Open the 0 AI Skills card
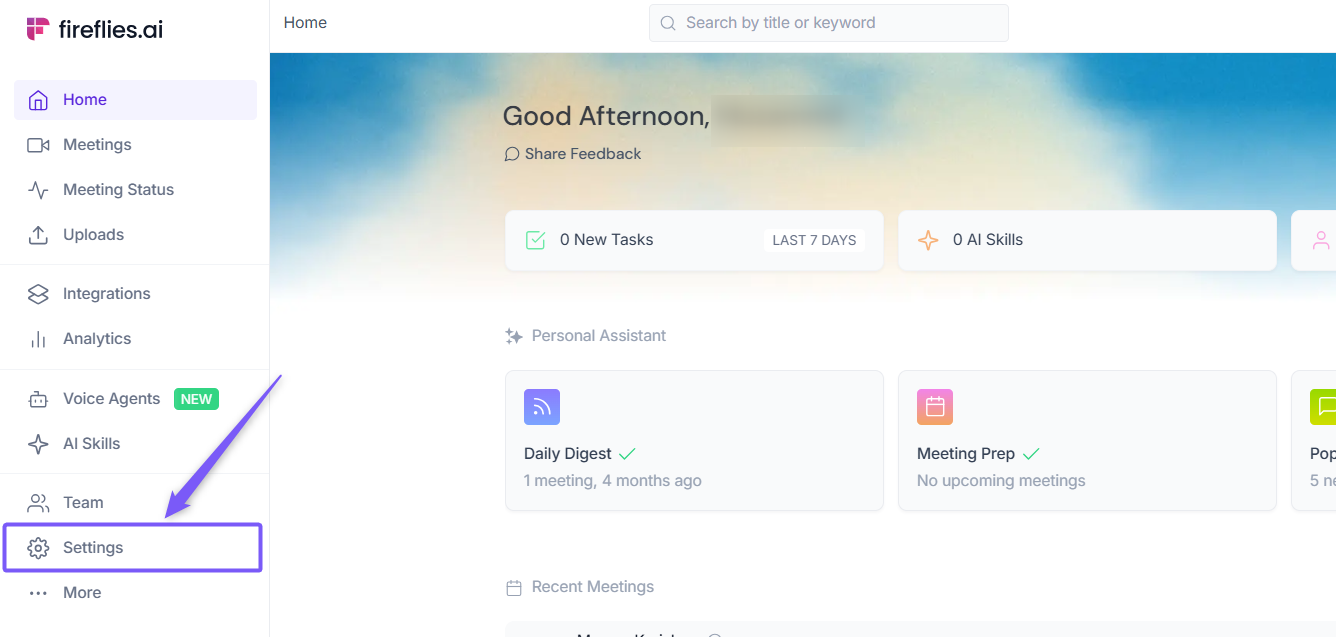 [1087, 240]
